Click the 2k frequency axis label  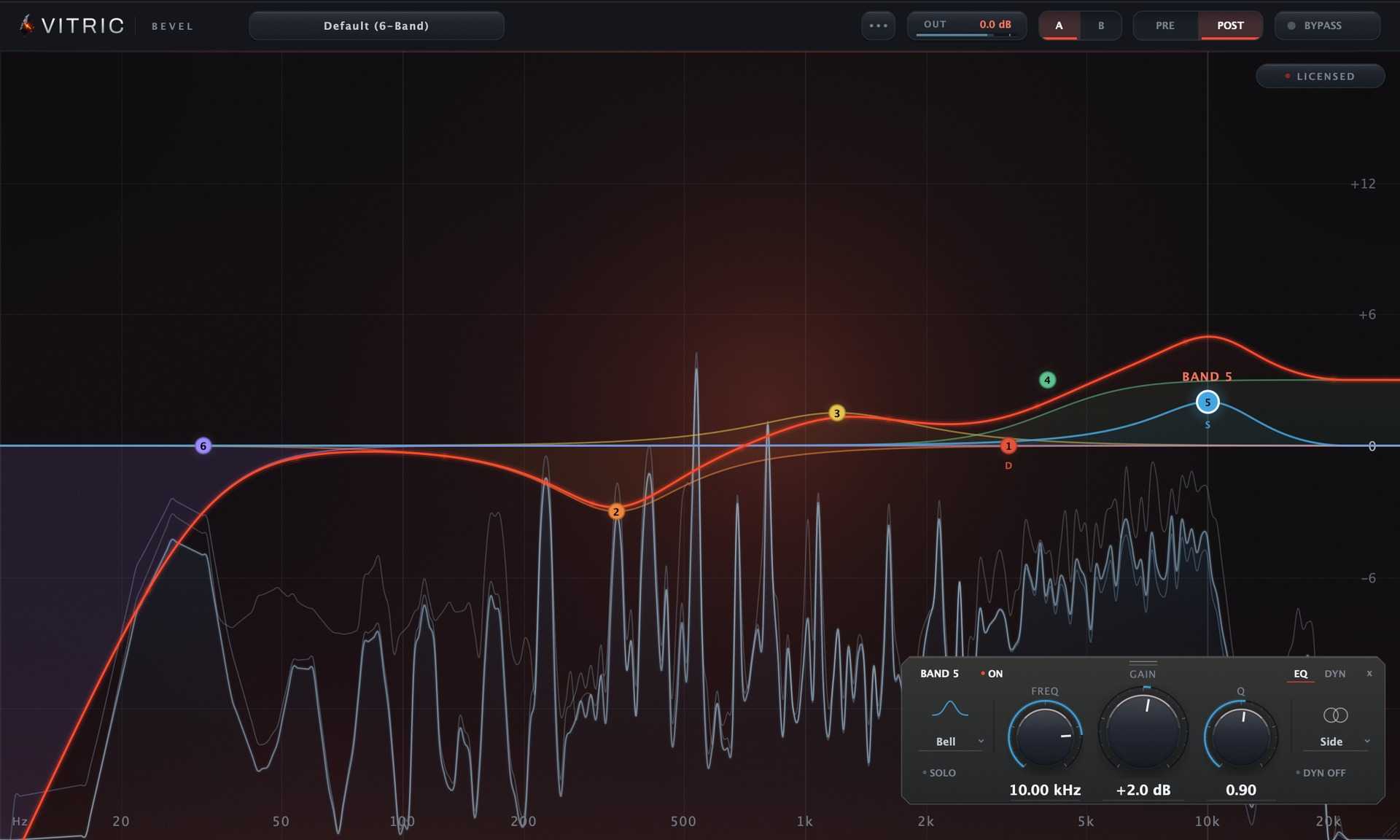coord(925,821)
